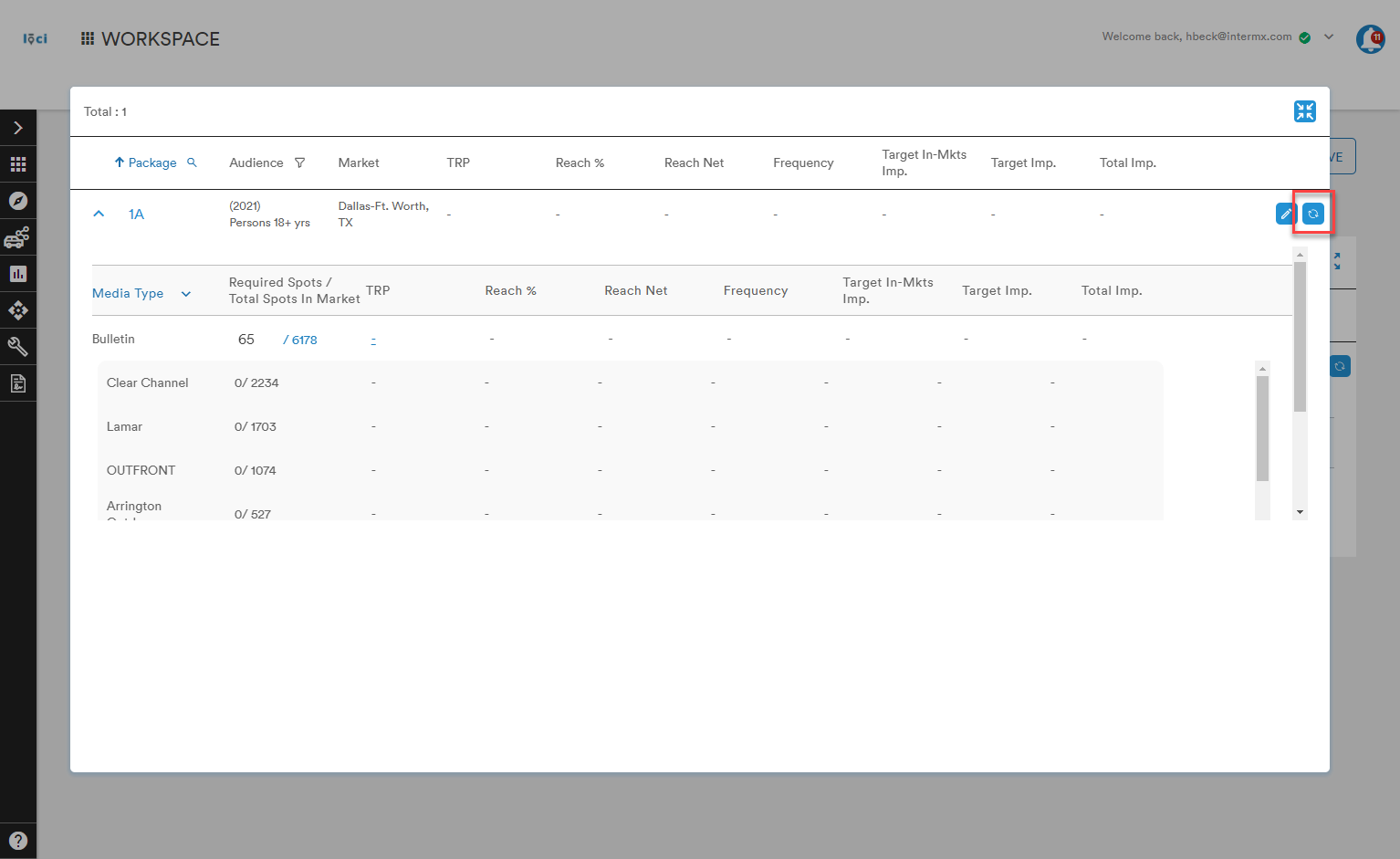Select the Lamar row
Image resolution: width=1400 pixels, height=859 pixels.
click(630, 426)
